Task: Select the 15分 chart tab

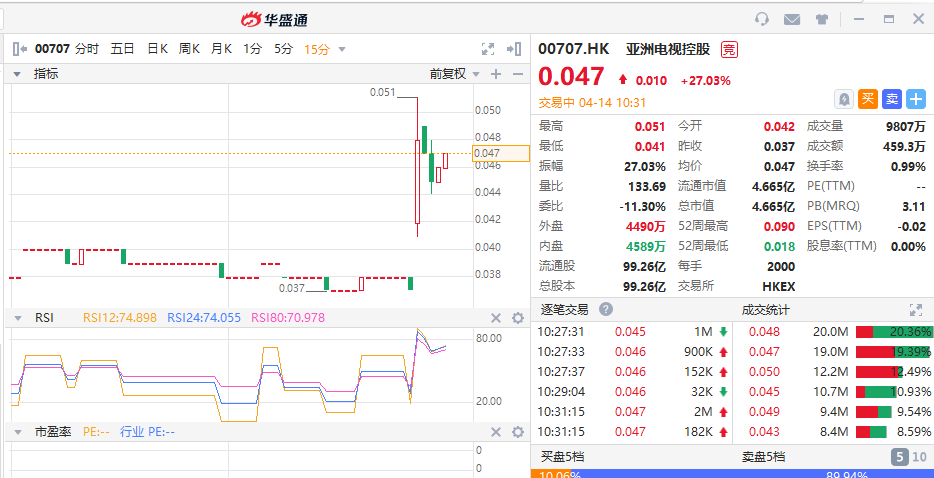Action: tap(316, 49)
